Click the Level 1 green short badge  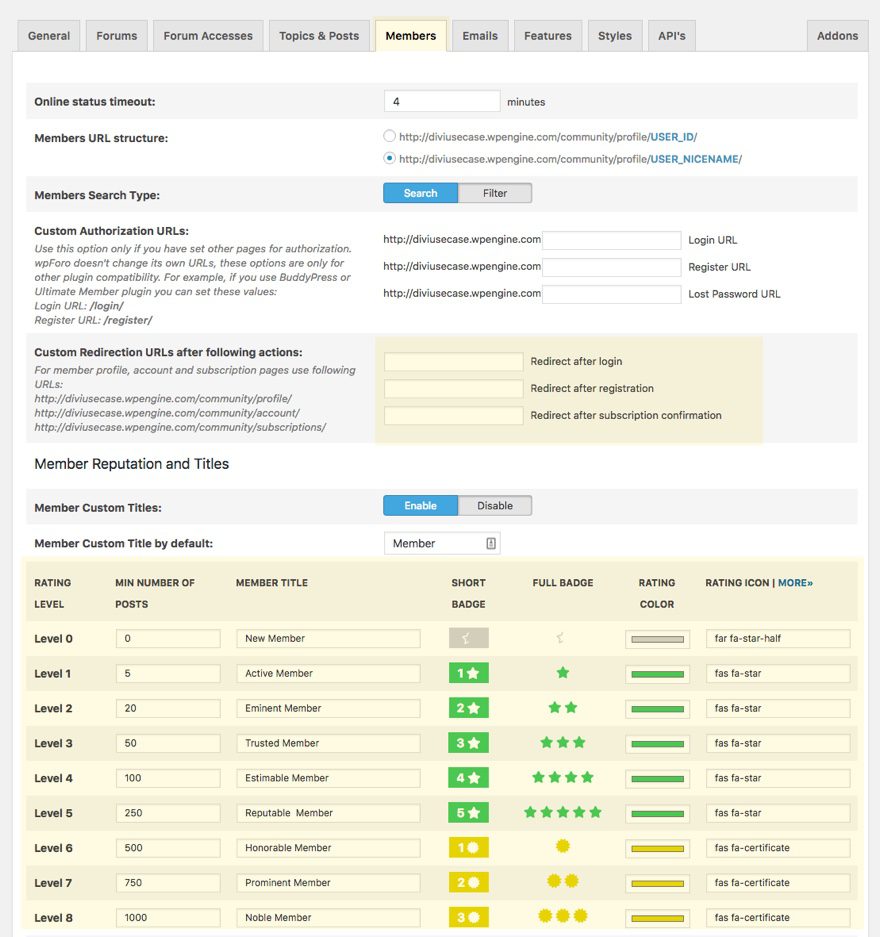click(468, 673)
